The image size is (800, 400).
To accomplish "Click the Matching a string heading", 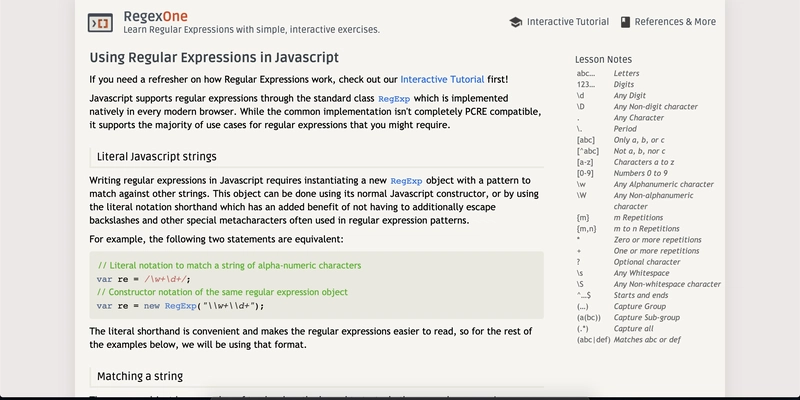I will point(140,377).
